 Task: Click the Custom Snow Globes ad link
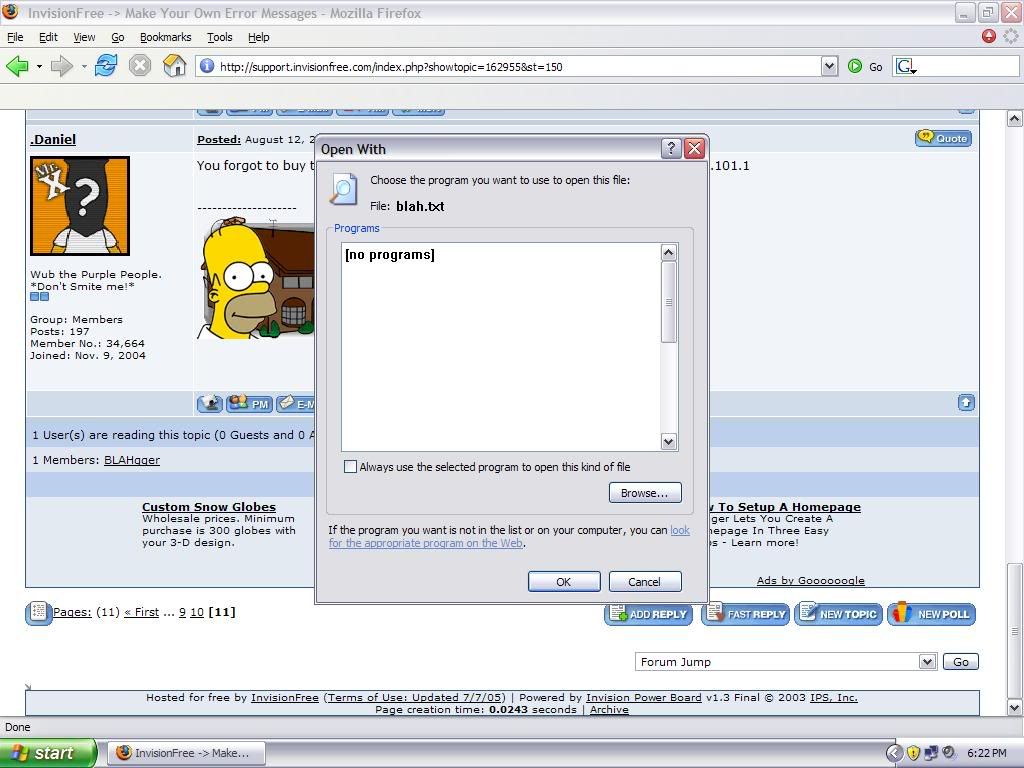[x=209, y=507]
